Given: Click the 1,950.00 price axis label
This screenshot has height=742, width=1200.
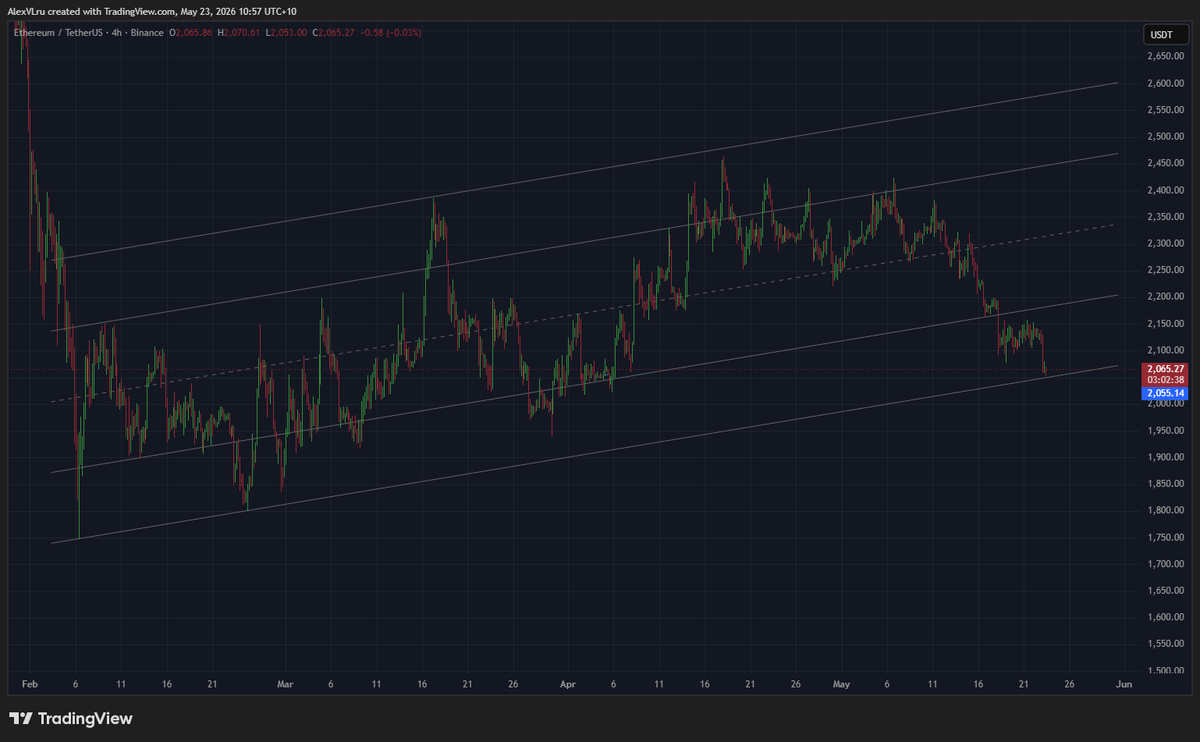Looking at the screenshot, I should click(1165, 430).
